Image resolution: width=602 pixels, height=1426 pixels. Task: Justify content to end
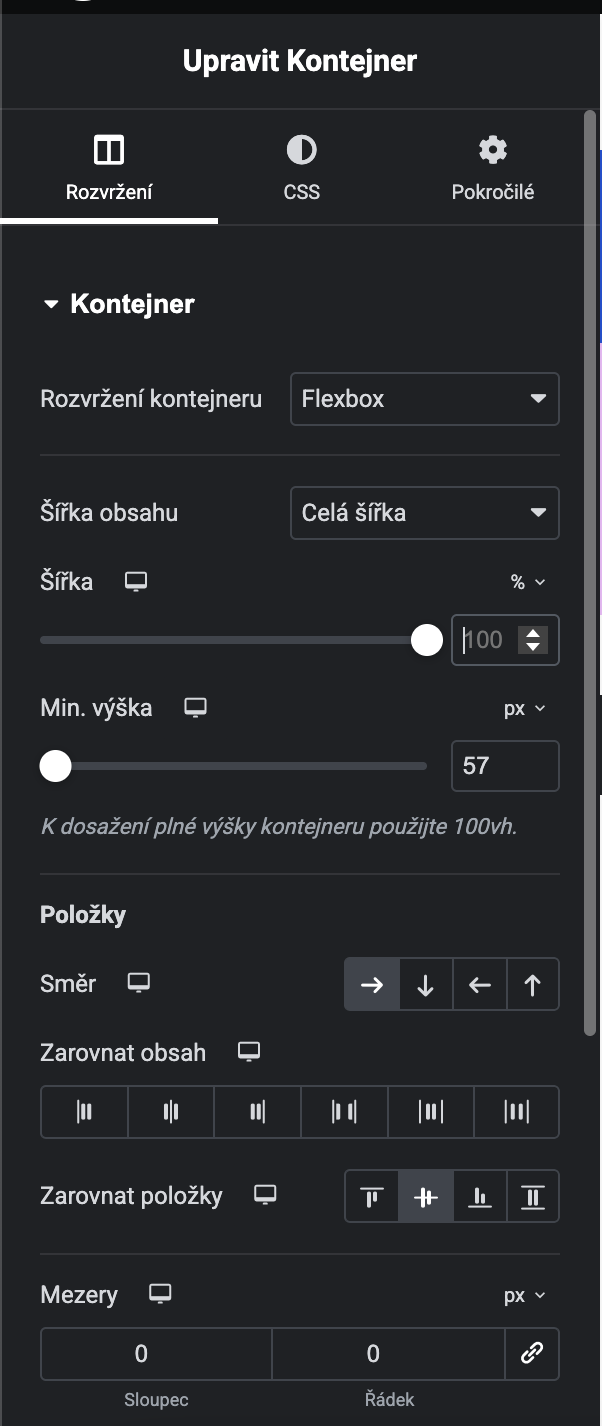pos(257,1111)
